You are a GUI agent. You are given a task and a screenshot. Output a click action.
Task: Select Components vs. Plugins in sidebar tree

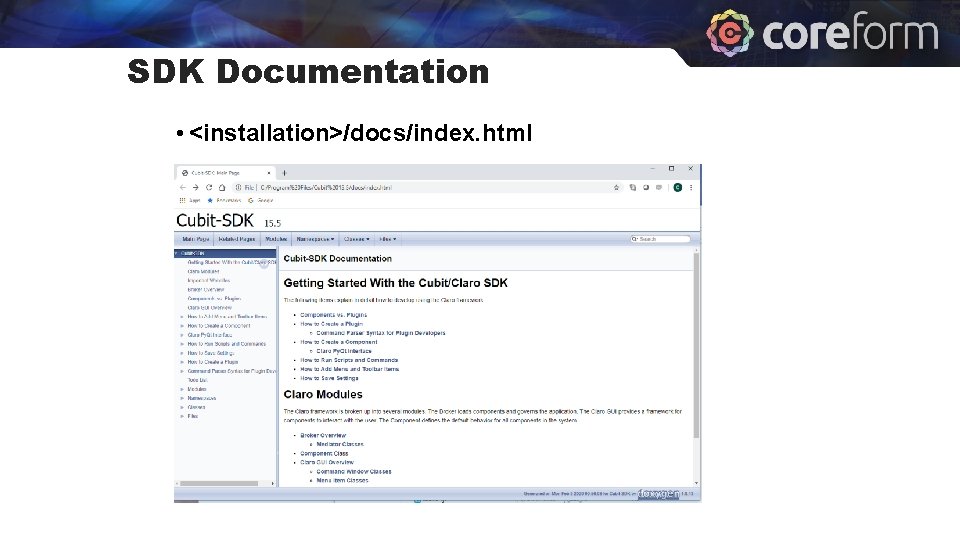[x=214, y=299]
